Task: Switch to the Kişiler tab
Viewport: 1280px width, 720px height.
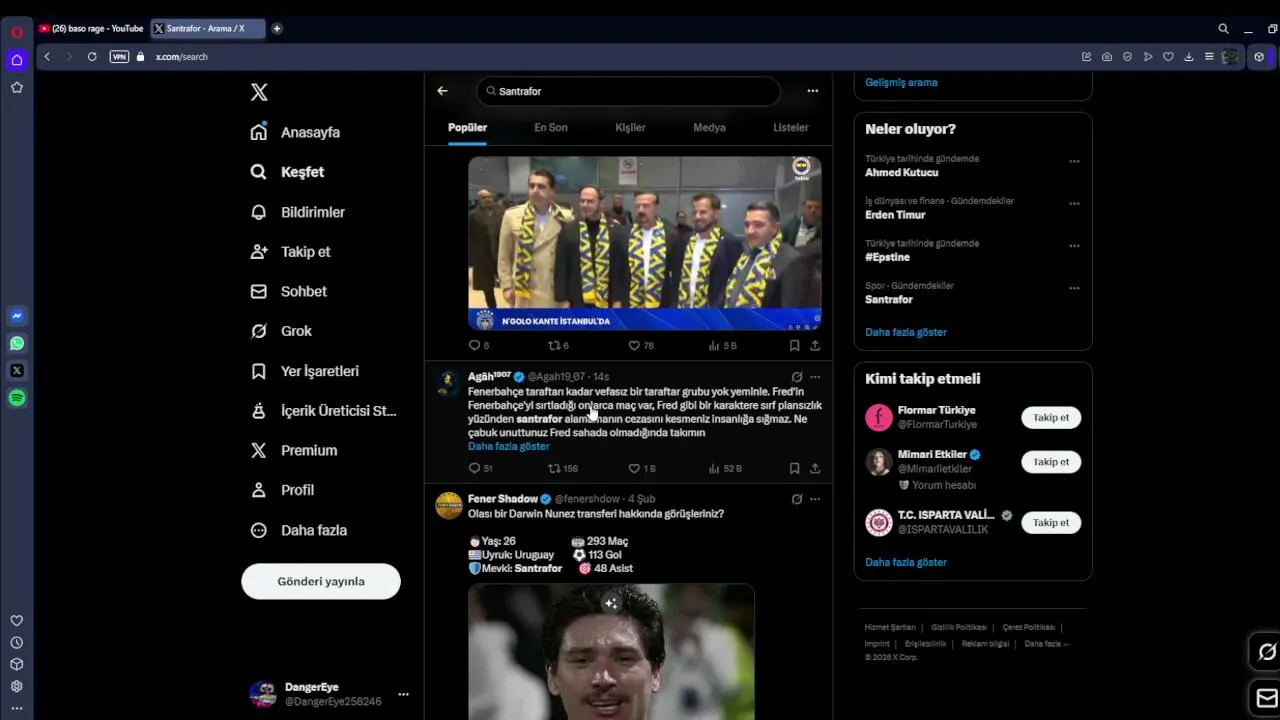Action: pos(630,127)
